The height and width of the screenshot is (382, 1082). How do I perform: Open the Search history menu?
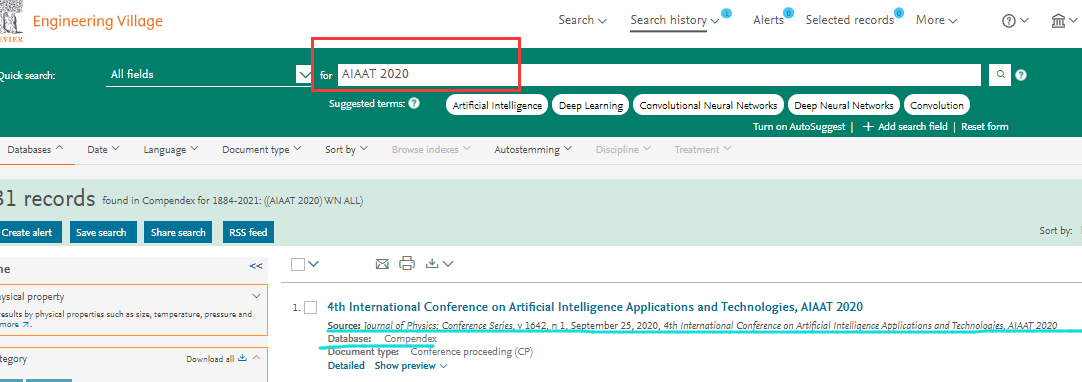tap(675, 20)
